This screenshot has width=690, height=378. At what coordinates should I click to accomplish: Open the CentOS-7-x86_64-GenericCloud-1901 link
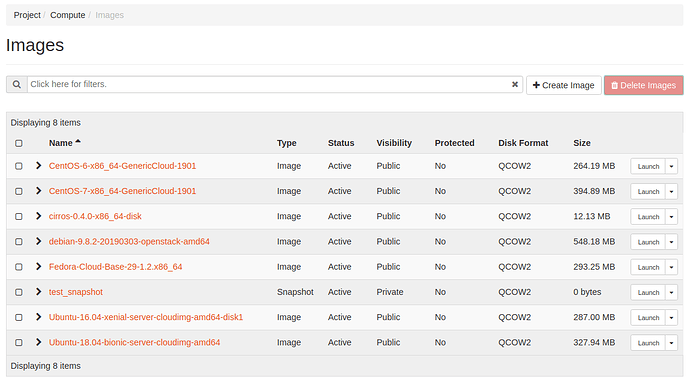pos(122,191)
